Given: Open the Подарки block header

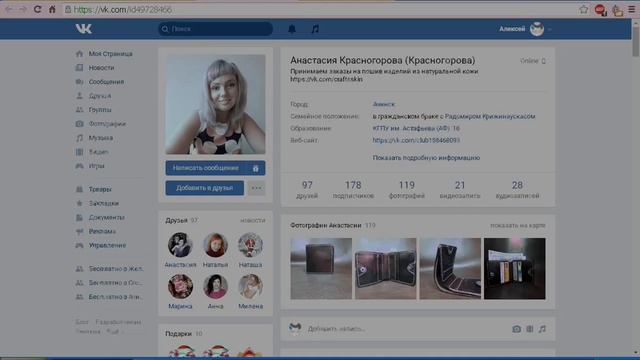Looking at the screenshot, I should 184,334.
